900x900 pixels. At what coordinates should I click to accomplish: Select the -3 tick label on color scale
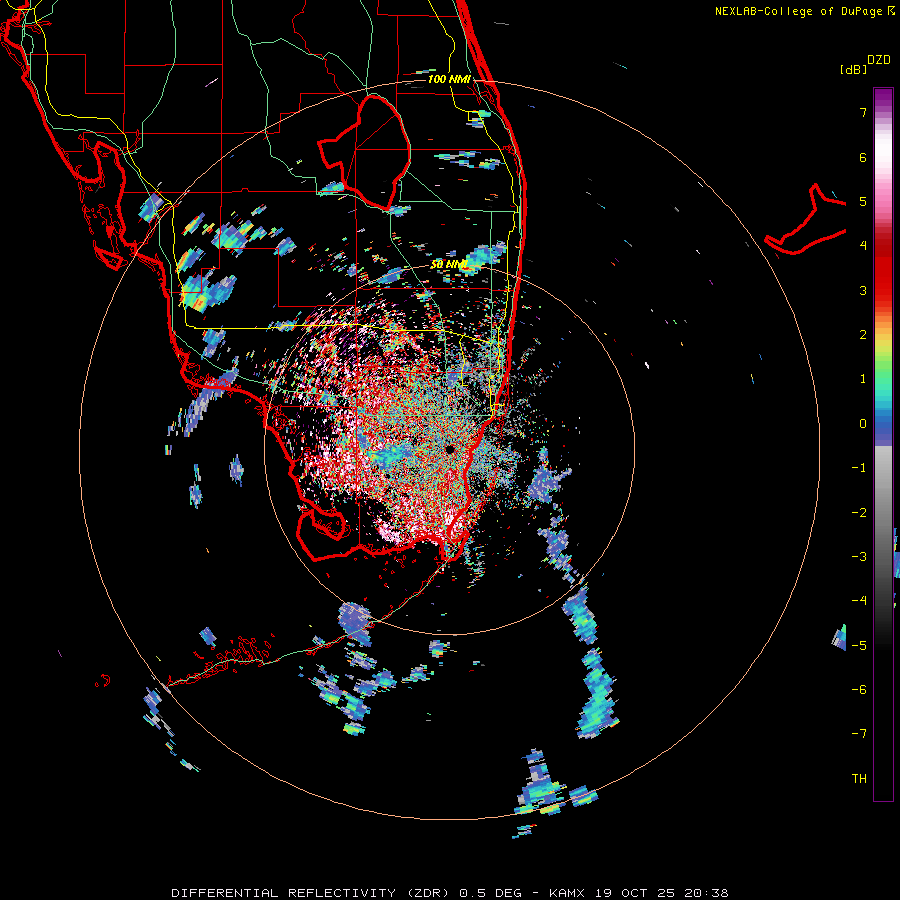tap(859, 557)
